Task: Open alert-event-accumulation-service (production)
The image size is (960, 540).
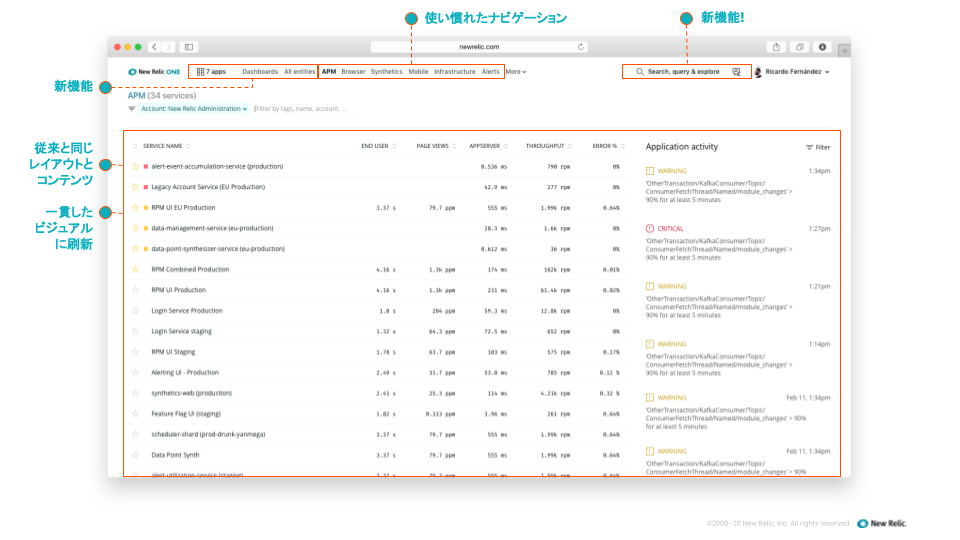Action: [x=217, y=167]
